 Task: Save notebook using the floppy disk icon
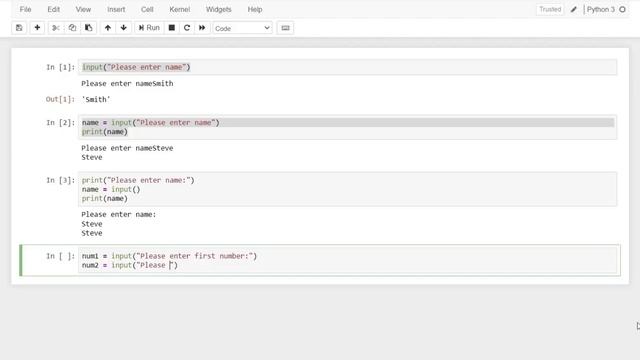tap(19, 28)
